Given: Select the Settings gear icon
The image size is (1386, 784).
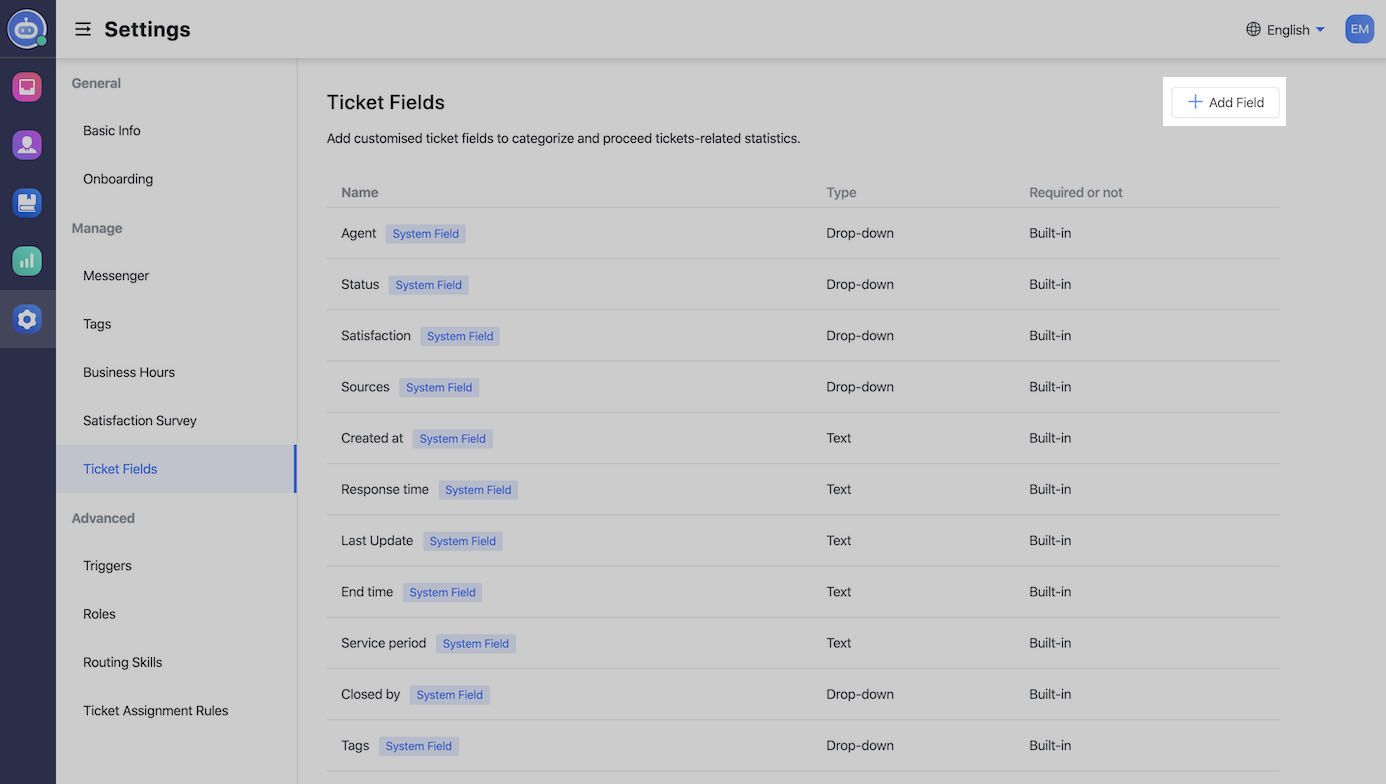Looking at the screenshot, I should [27, 318].
